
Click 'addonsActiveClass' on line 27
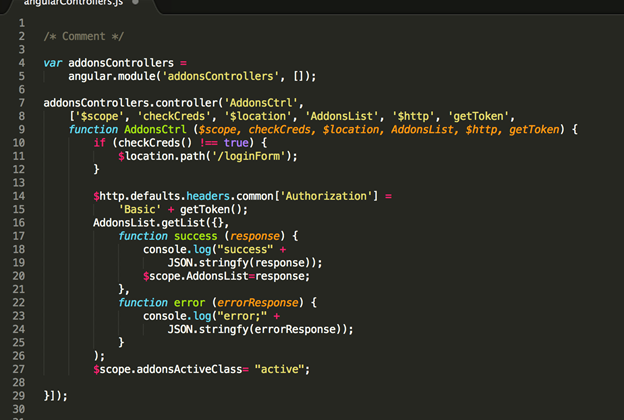[189, 369]
